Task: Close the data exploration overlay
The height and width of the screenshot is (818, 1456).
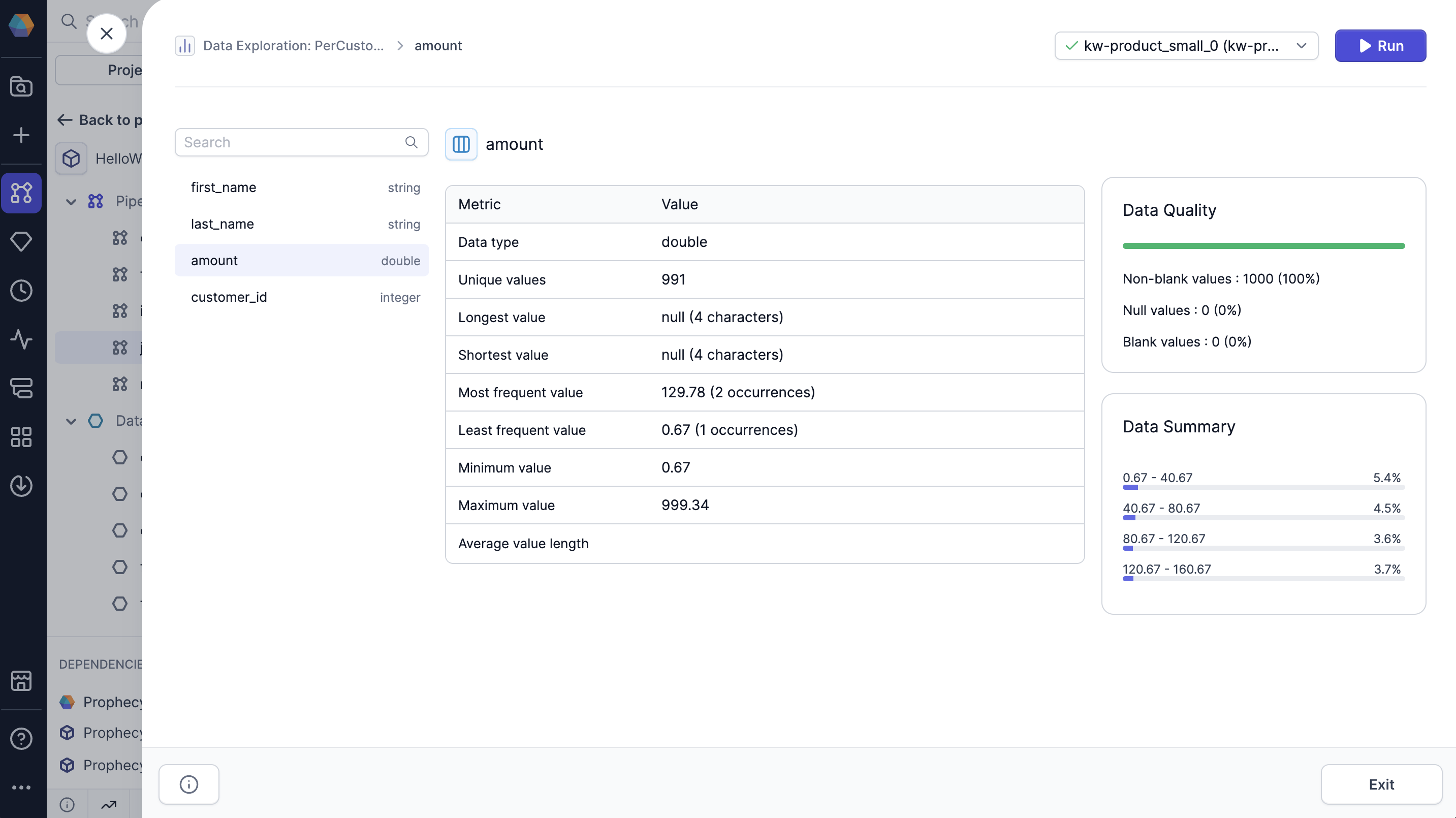Action: coord(106,34)
